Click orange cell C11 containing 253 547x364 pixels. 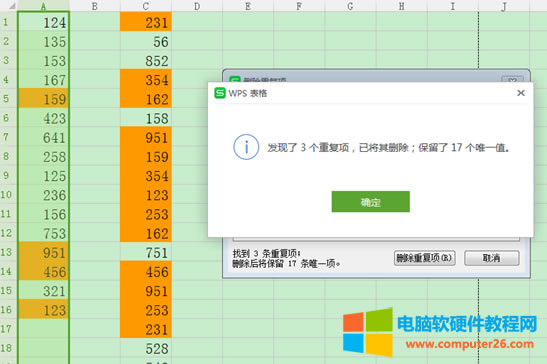point(146,214)
